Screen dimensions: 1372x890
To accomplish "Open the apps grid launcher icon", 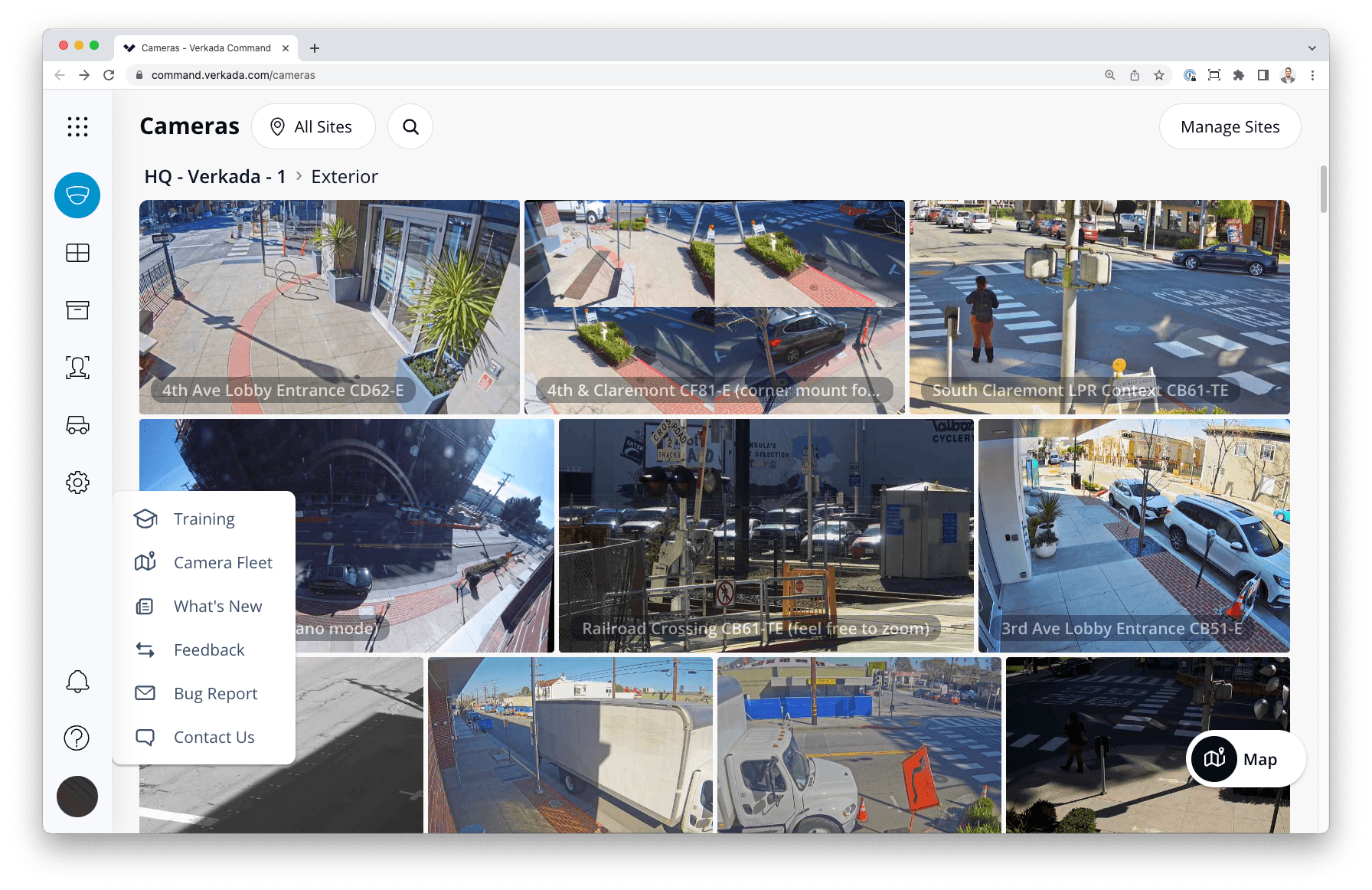I will (77, 126).
